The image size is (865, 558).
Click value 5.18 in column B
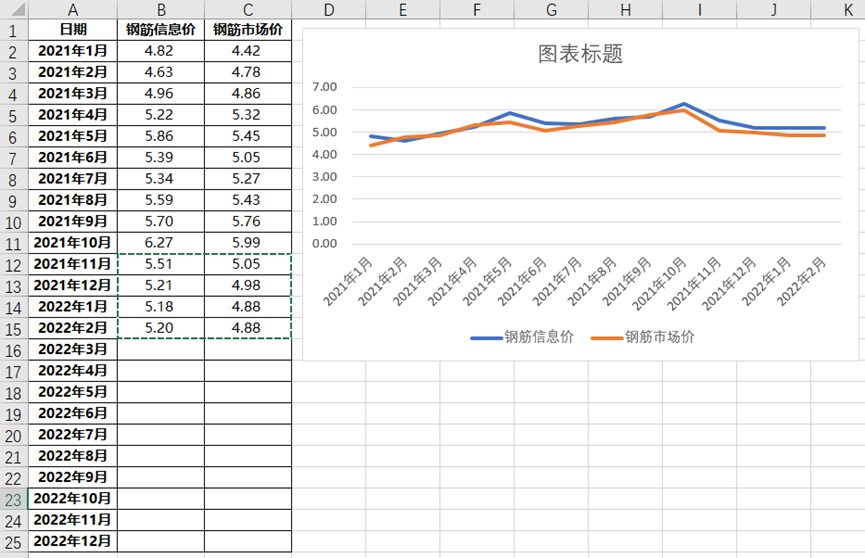(161, 307)
